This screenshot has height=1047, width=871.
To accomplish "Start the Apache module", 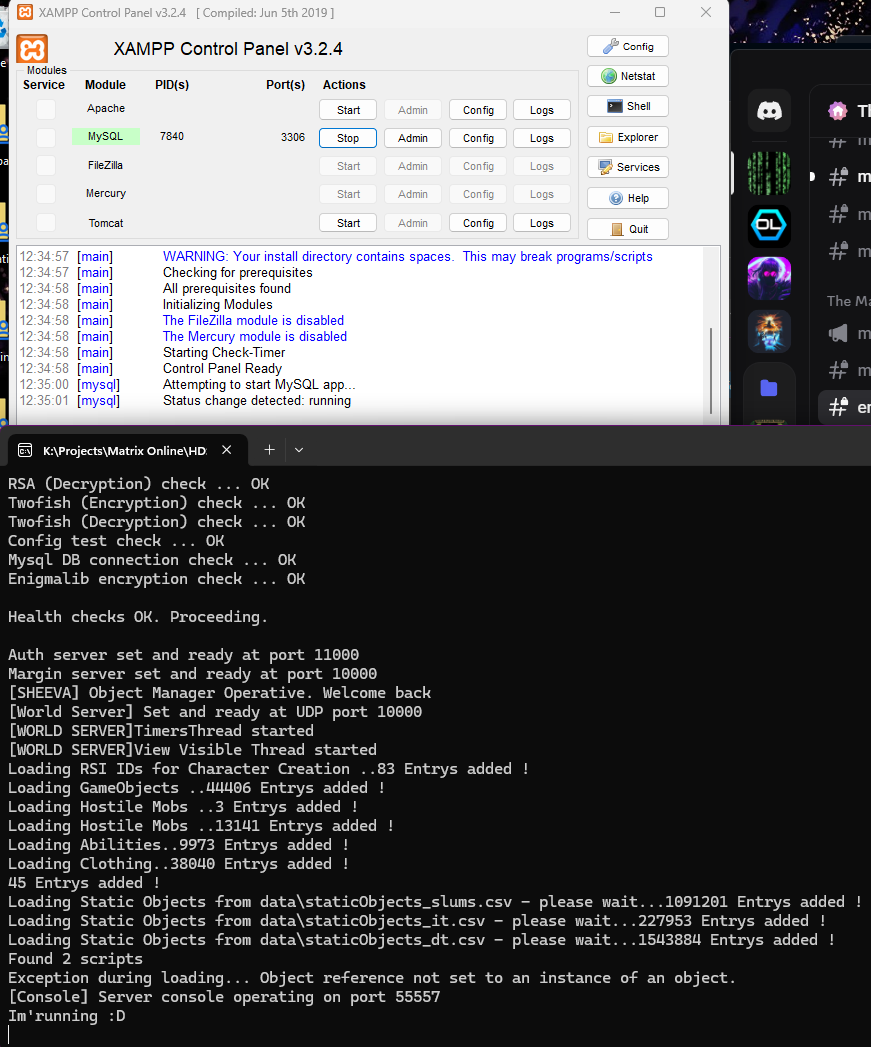I will pyautogui.click(x=347, y=110).
